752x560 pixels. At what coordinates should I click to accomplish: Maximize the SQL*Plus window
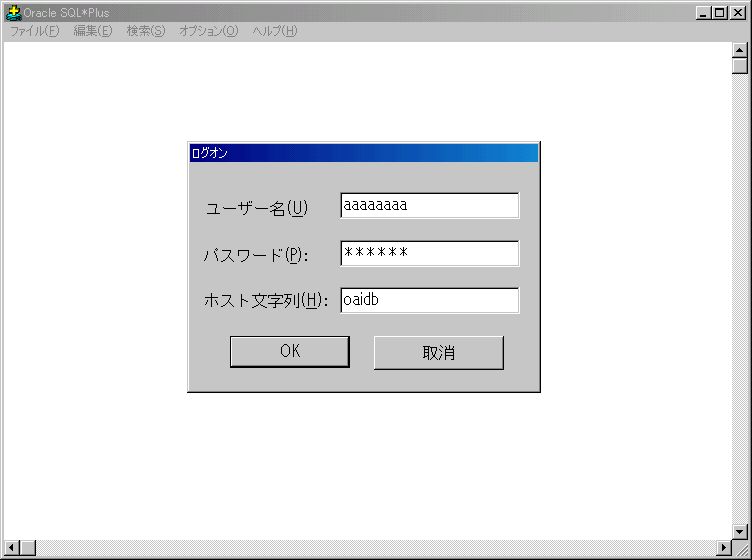[x=719, y=13]
